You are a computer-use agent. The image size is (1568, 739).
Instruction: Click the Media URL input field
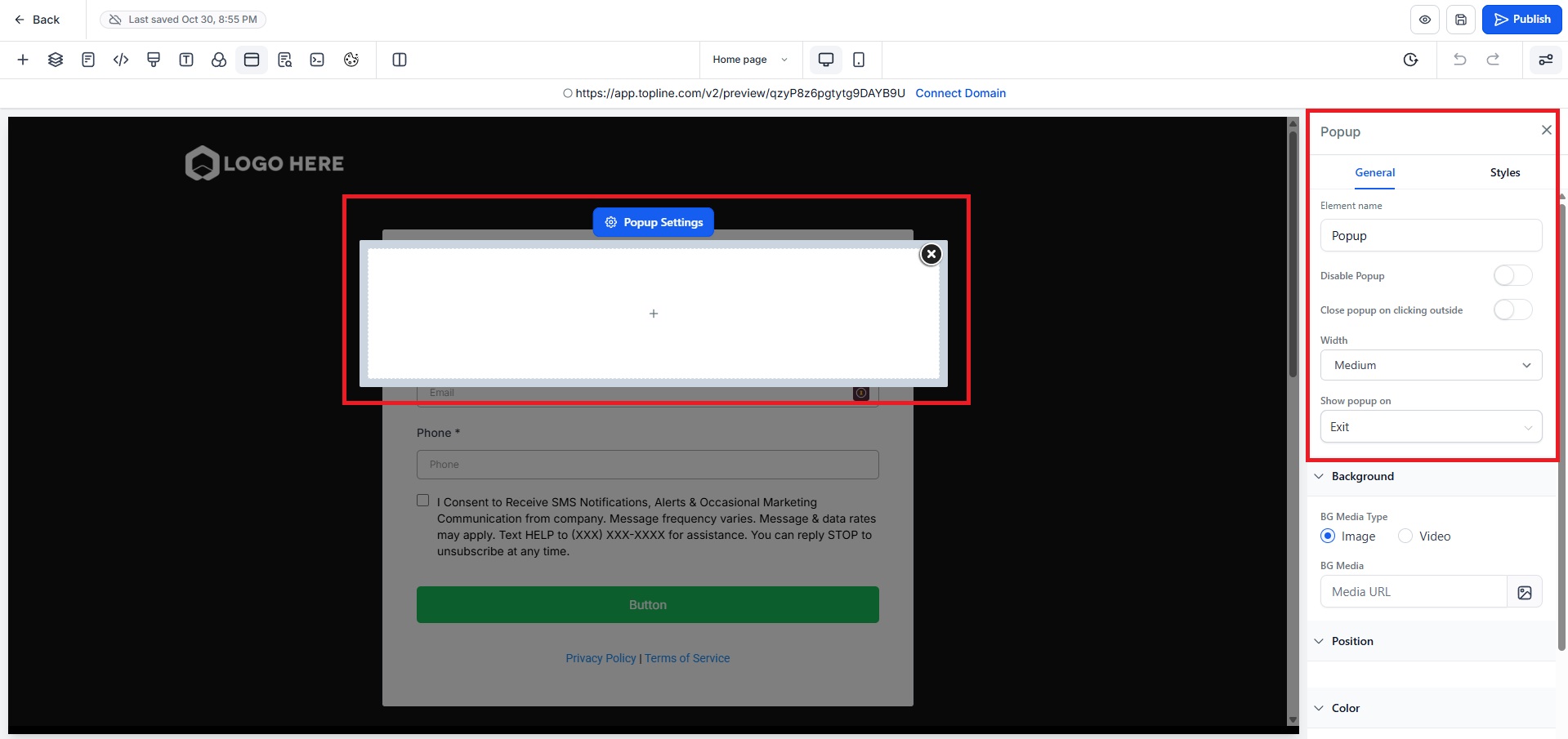coord(1414,592)
